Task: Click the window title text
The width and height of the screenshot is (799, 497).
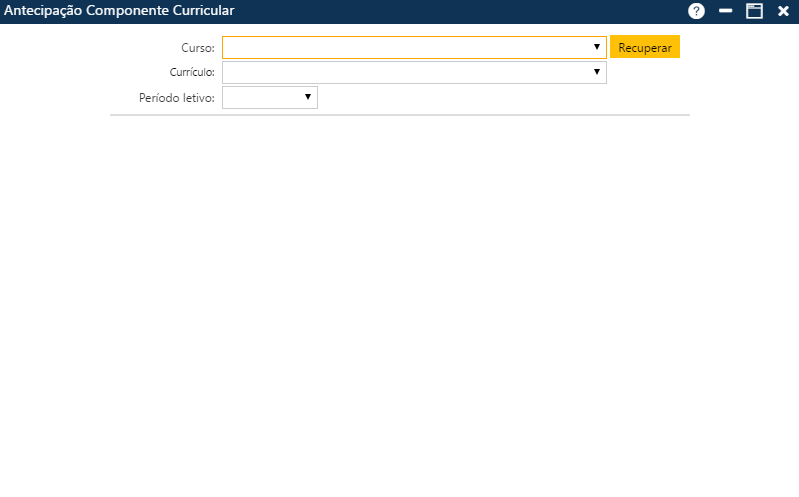Action: coord(119,11)
